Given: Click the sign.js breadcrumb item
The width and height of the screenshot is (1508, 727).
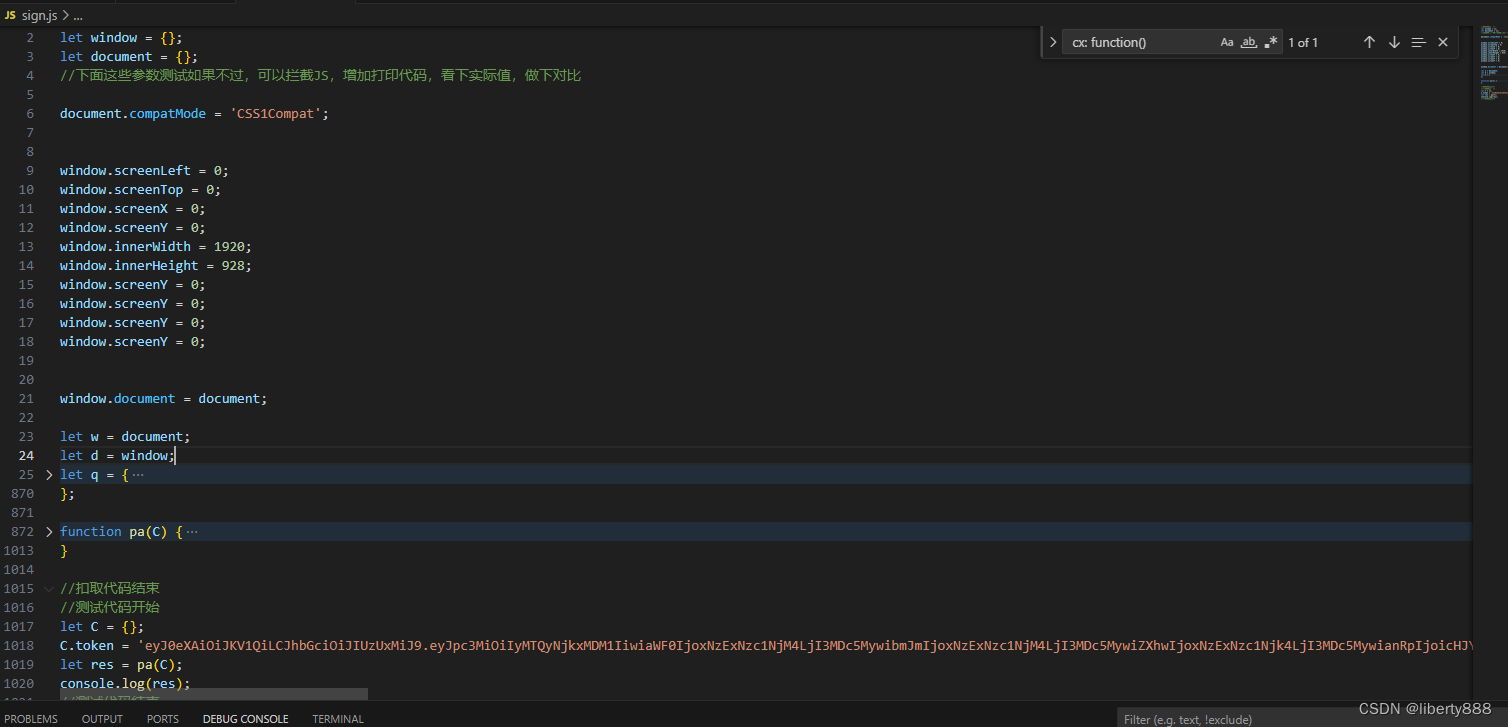Looking at the screenshot, I should pyautogui.click(x=39, y=16).
